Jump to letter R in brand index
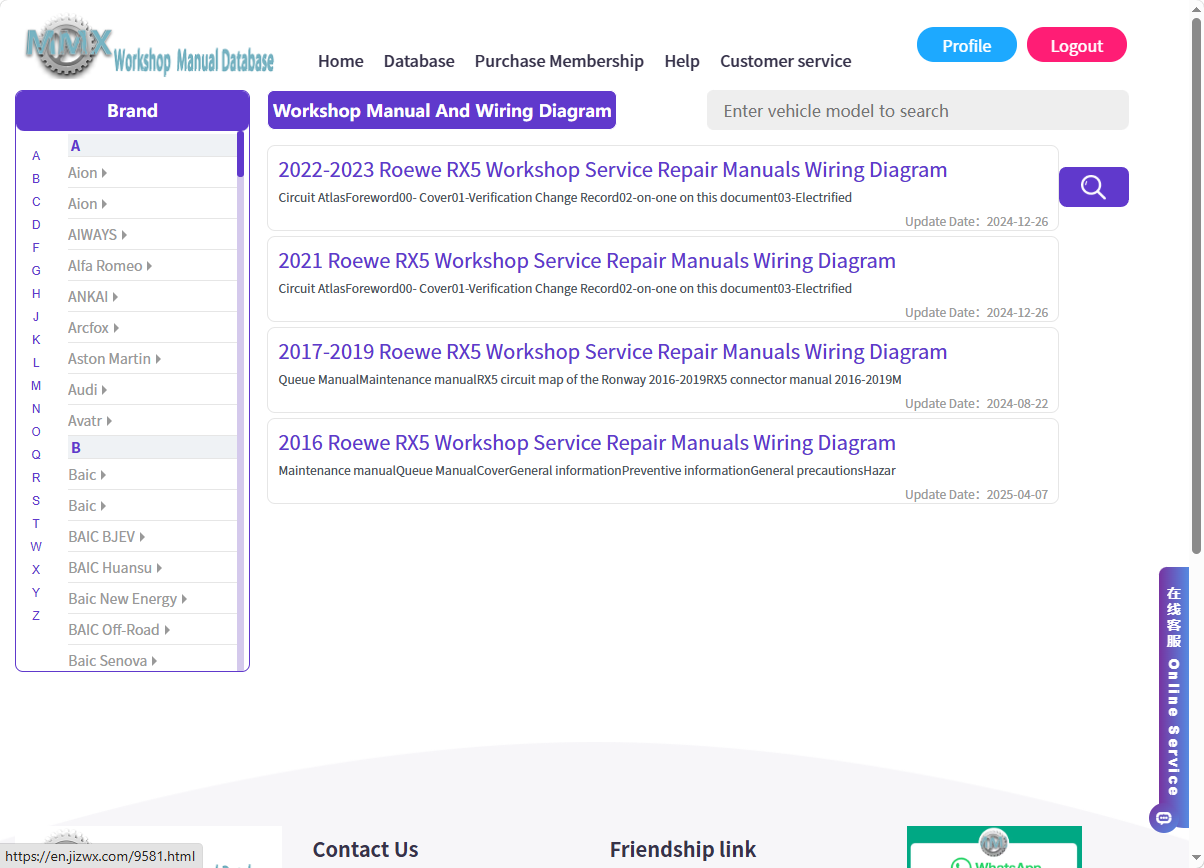 (x=36, y=478)
